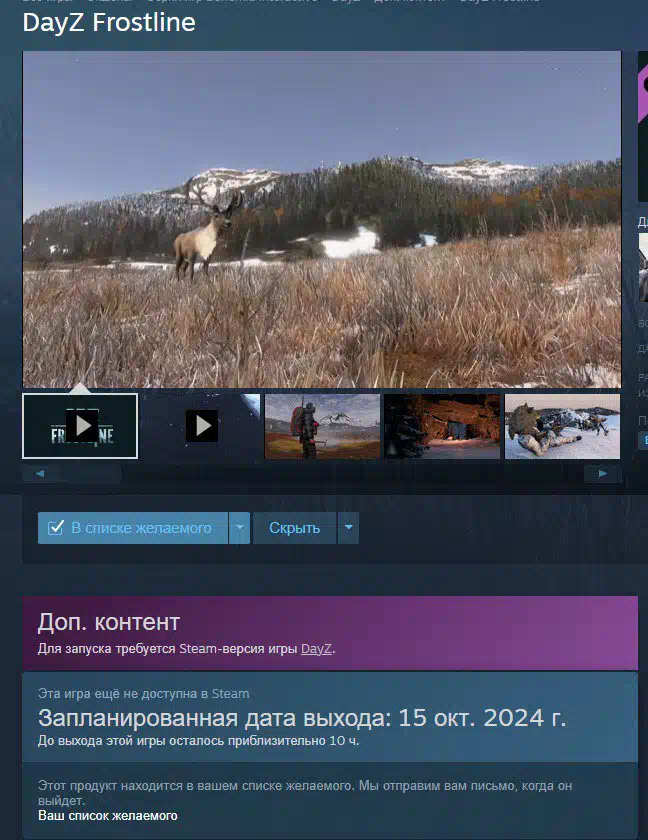Toggle the 'В списке желаемого' wishlist button
Screen dimensions: 648x840
click(x=133, y=528)
